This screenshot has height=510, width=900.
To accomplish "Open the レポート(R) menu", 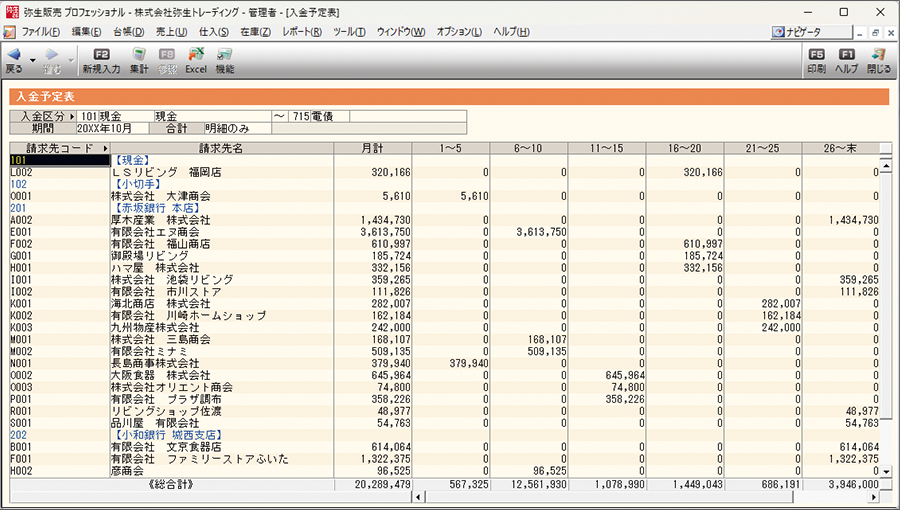I will pyautogui.click(x=302, y=32).
